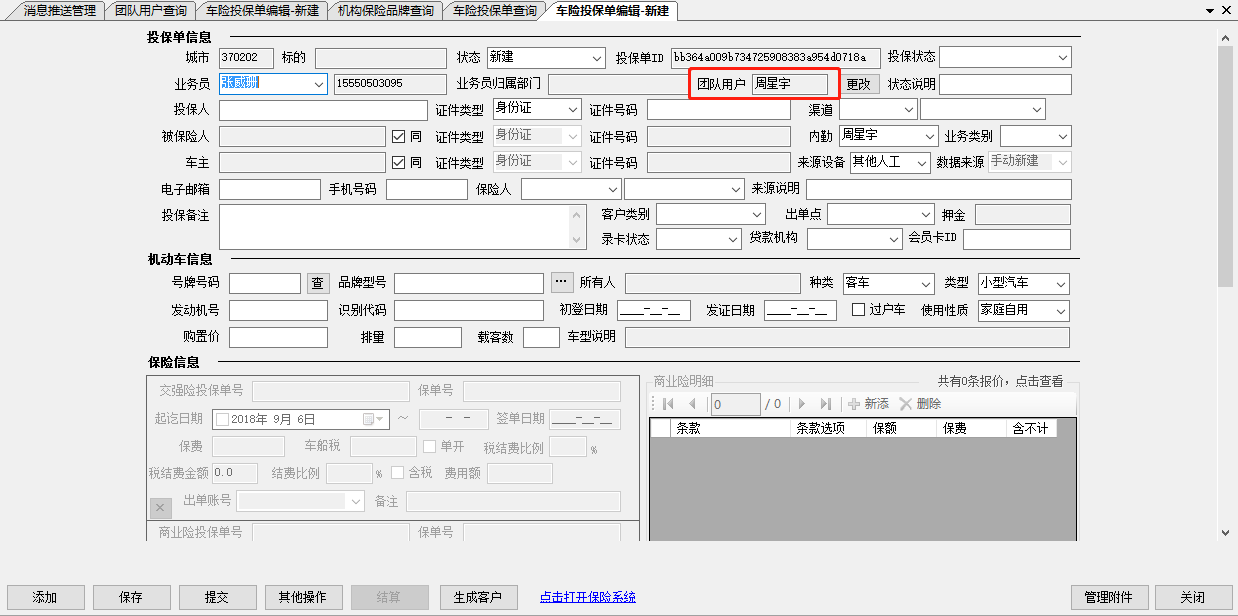The image size is (1238, 616).
Task: Click the 保存 button
Action: [131, 597]
